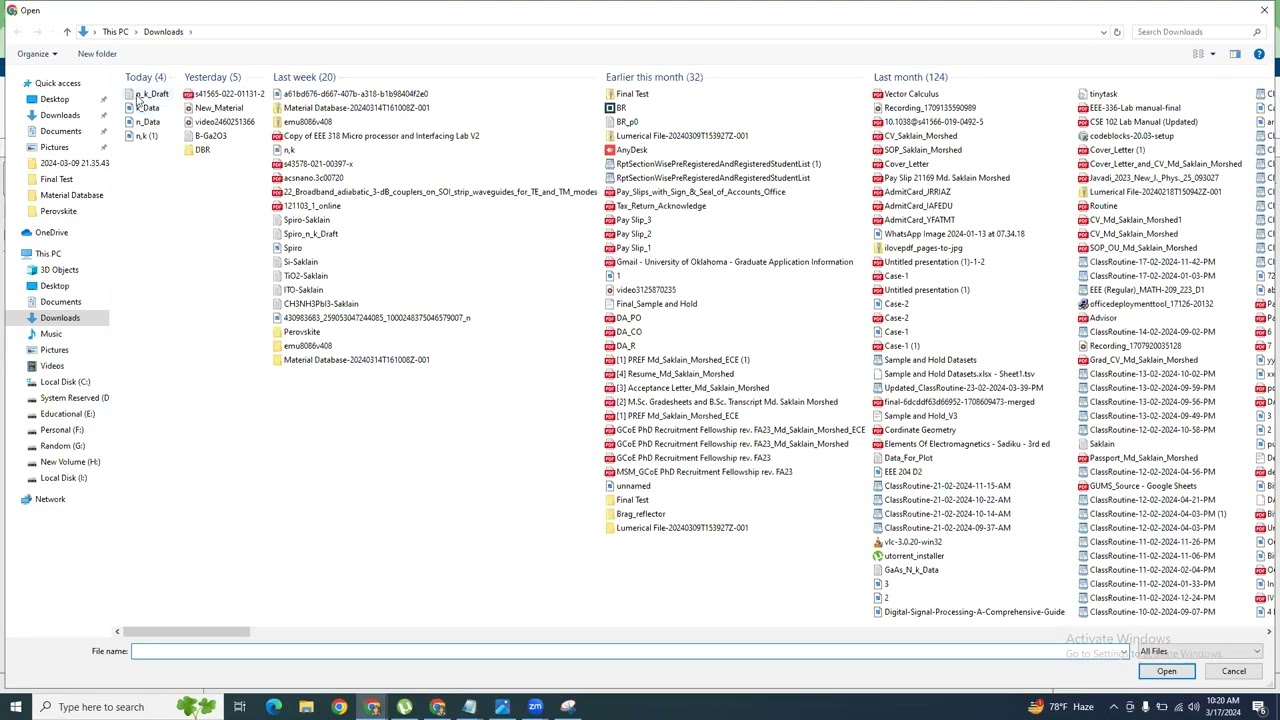Screen dimensions: 1280x720
Task: Collapse the Earlier this month (32) group
Action: pyautogui.click(x=654, y=77)
